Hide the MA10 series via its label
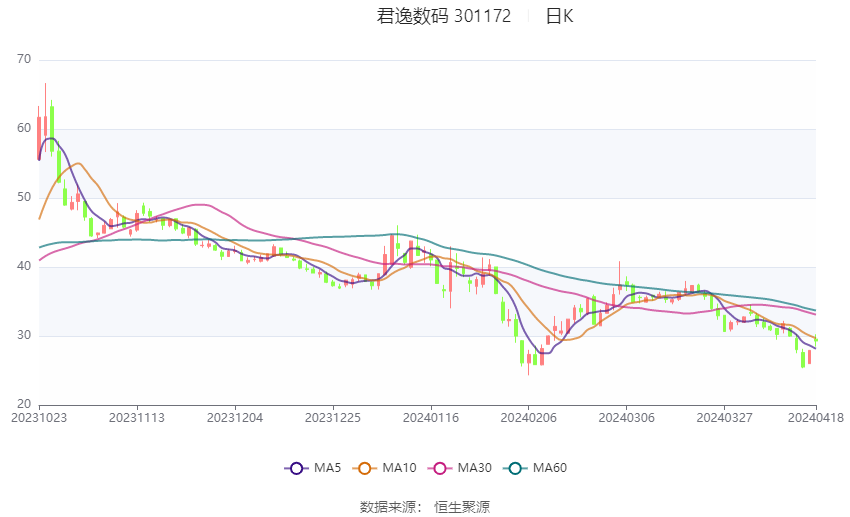This screenshot has width=850, height=517. pyautogui.click(x=400, y=468)
